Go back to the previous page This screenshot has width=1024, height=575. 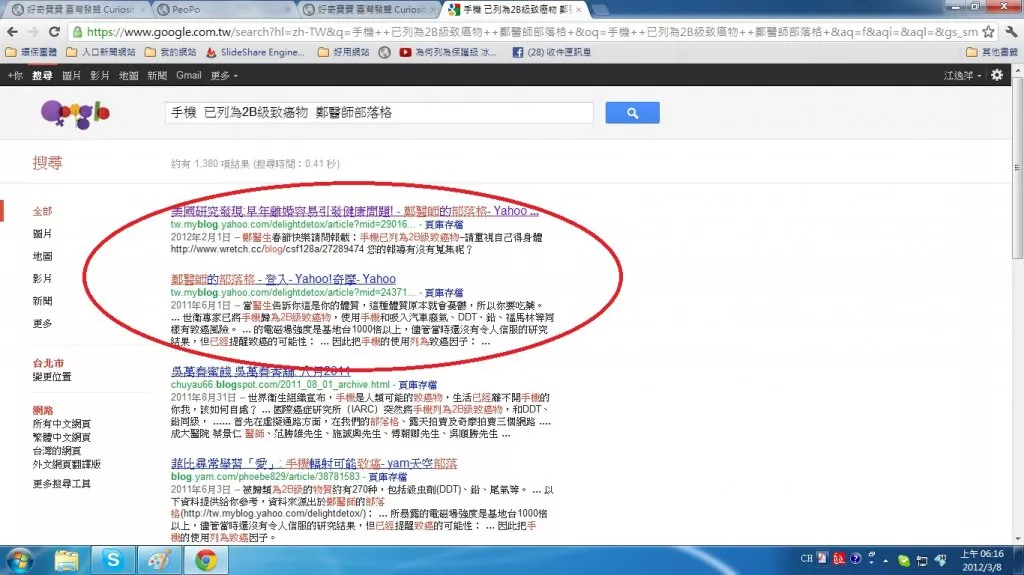click(x=12, y=31)
